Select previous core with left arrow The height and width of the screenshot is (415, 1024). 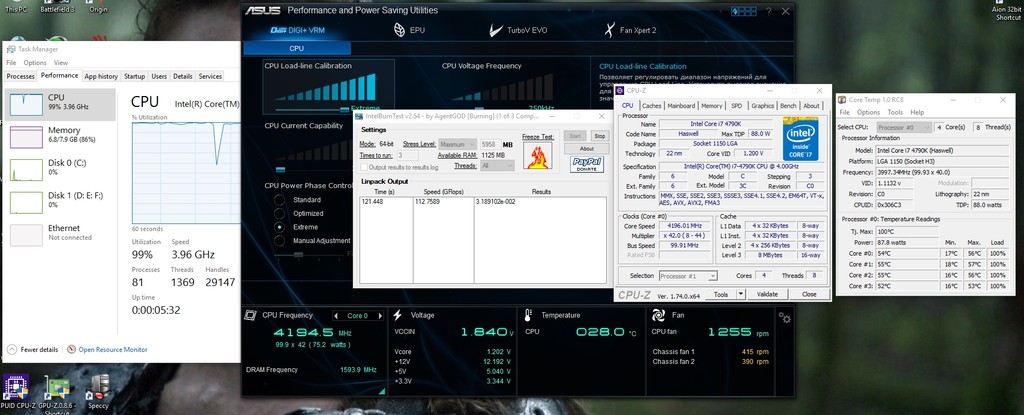(336, 316)
